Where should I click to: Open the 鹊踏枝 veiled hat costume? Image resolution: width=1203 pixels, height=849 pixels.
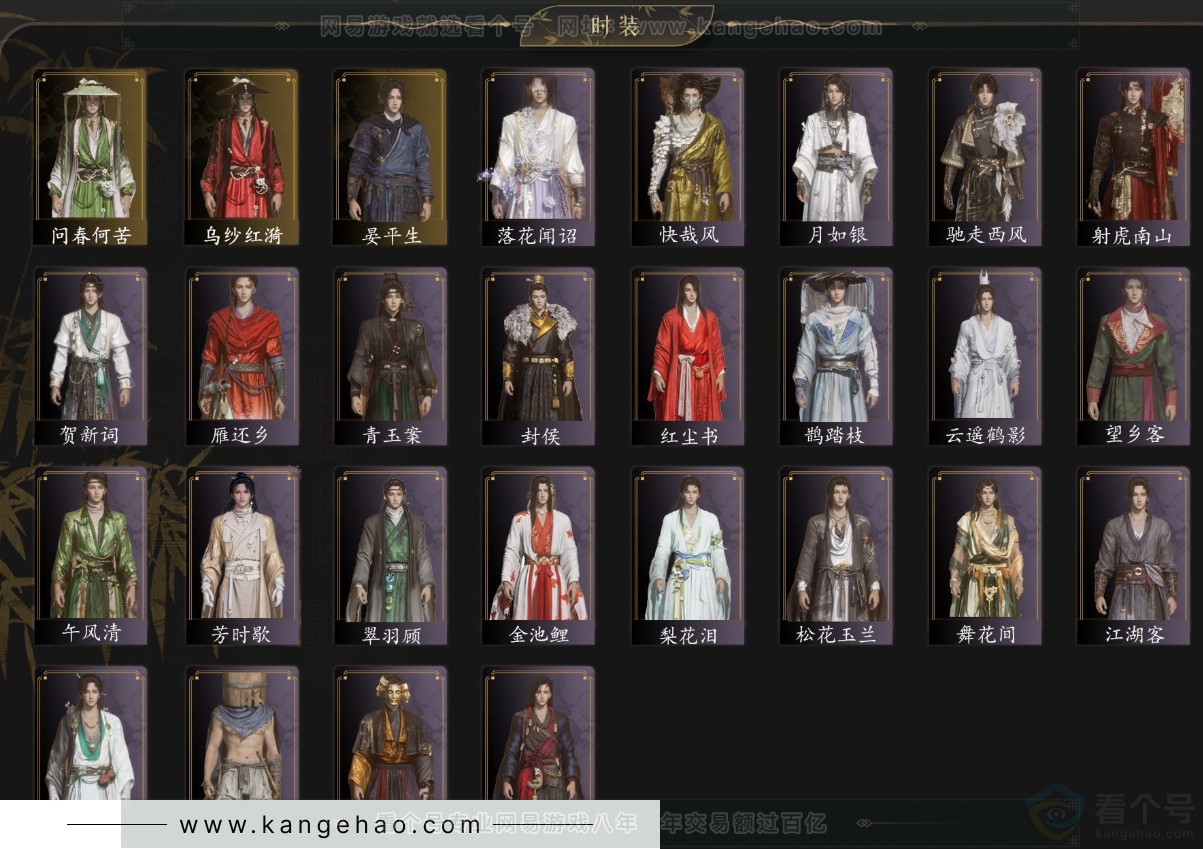point(836,355)
